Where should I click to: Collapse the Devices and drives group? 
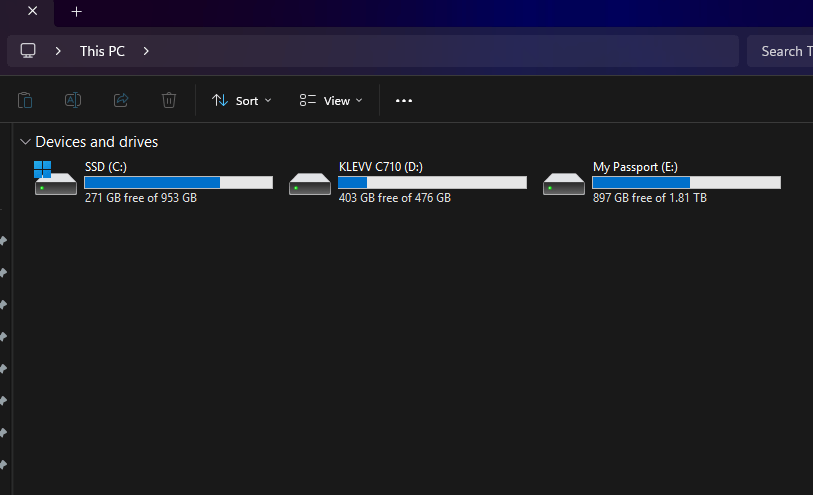tap(25, 142)
